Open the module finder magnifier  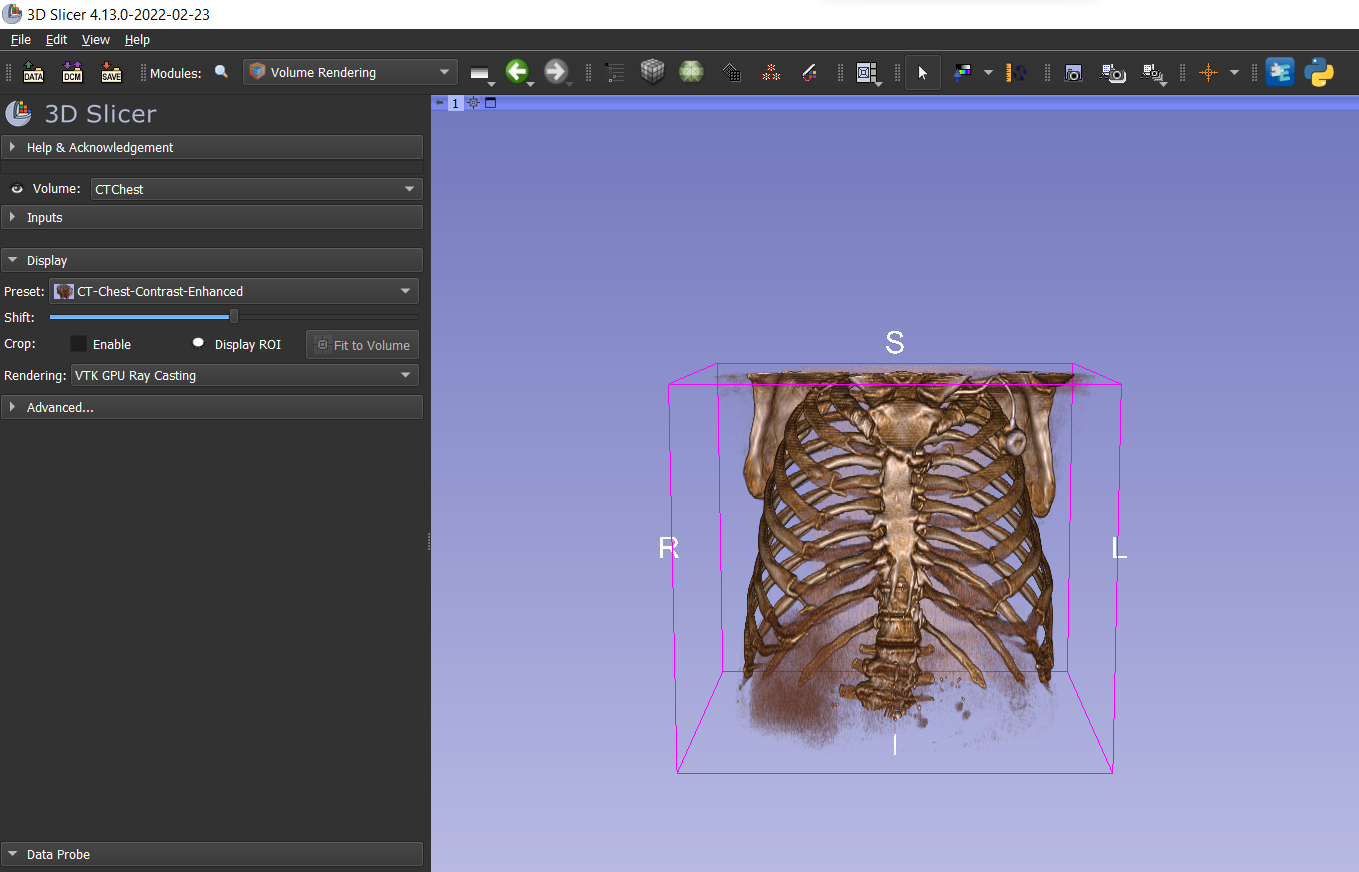pyautogui.click(x=221, y=72)
